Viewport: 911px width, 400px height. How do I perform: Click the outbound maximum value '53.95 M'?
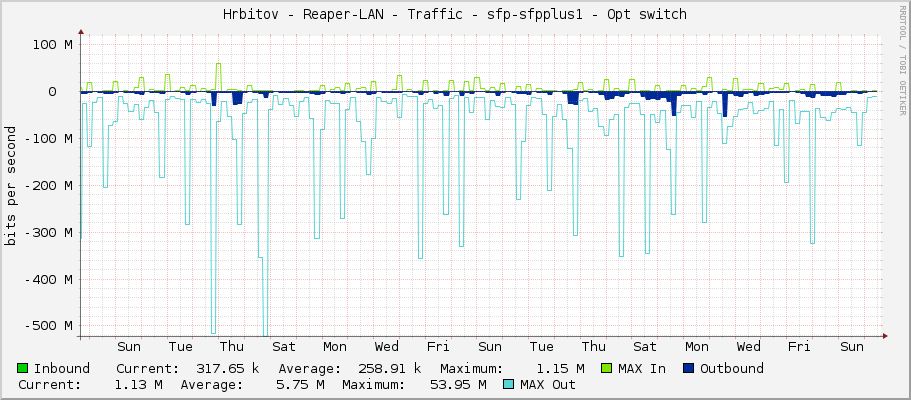coord(458,384)
